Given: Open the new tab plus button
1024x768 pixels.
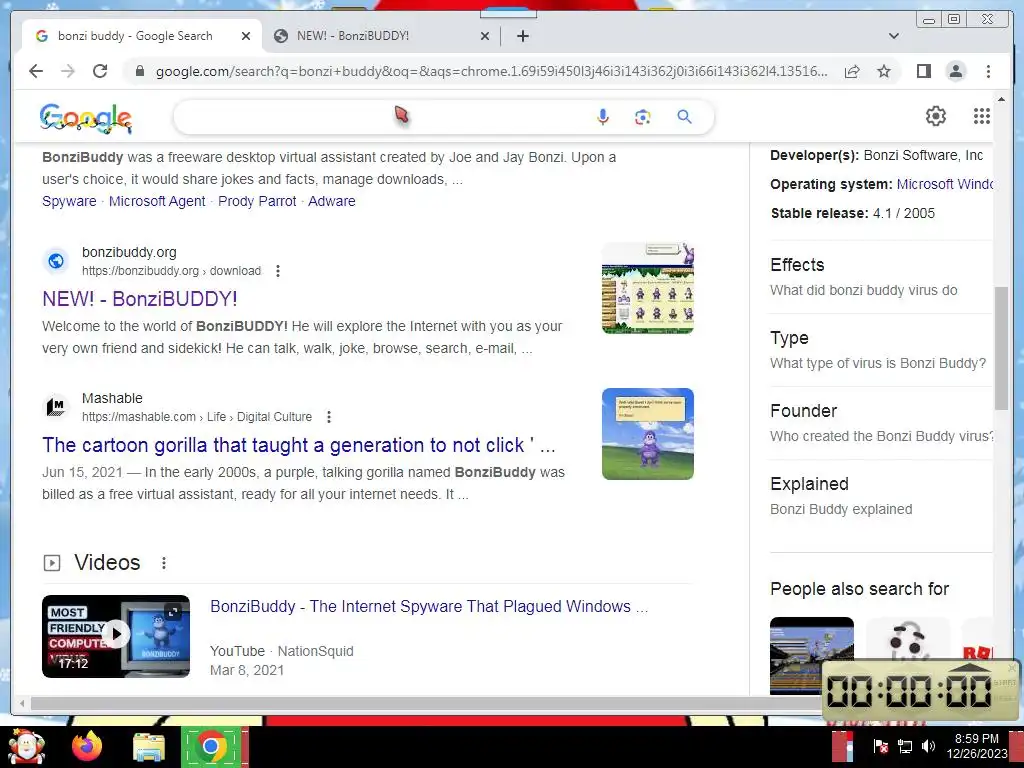Looking at the screenshot, I should pyautogui.click(x=522, y=36).
